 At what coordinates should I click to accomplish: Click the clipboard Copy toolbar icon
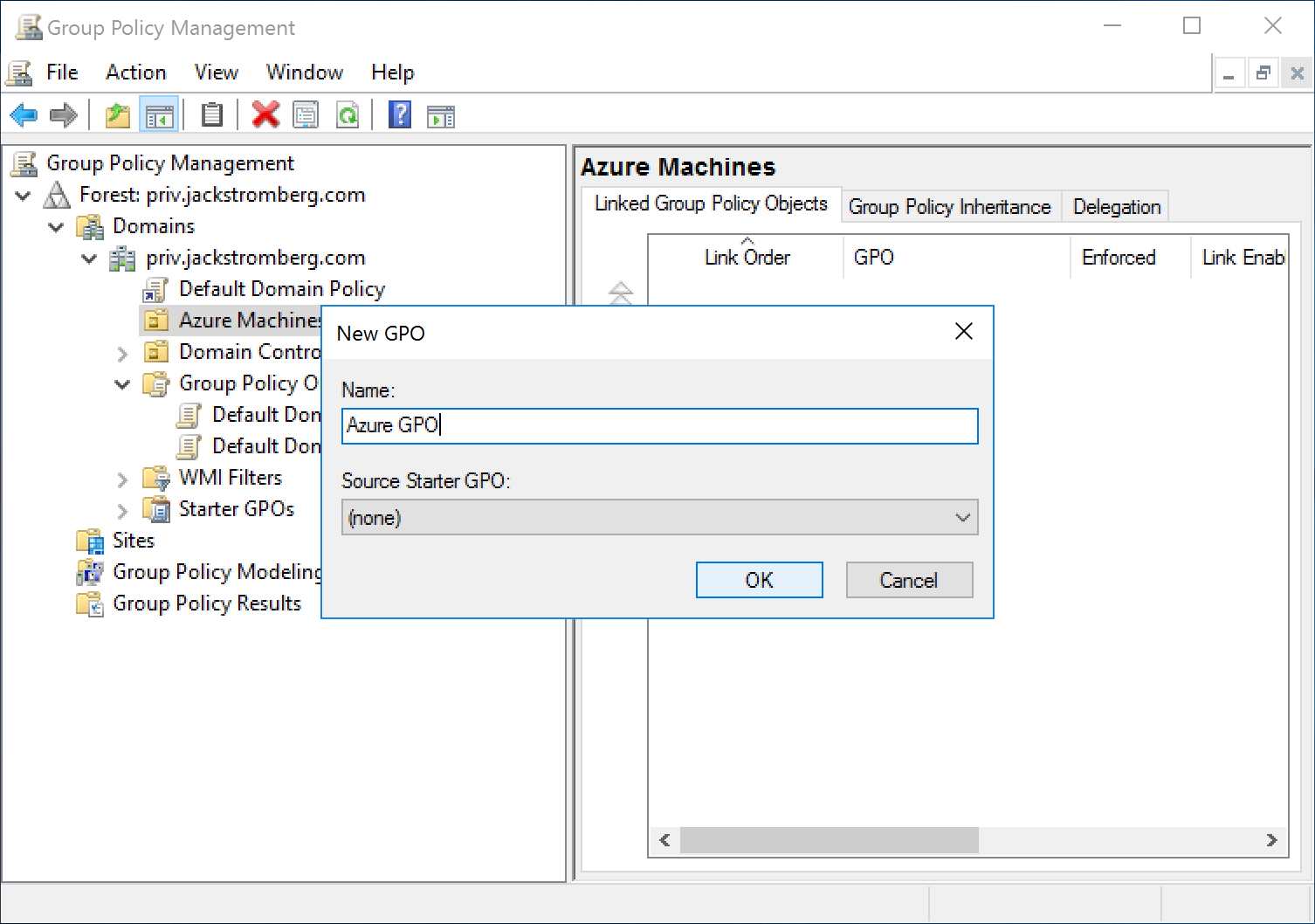(x=211, y=115)
